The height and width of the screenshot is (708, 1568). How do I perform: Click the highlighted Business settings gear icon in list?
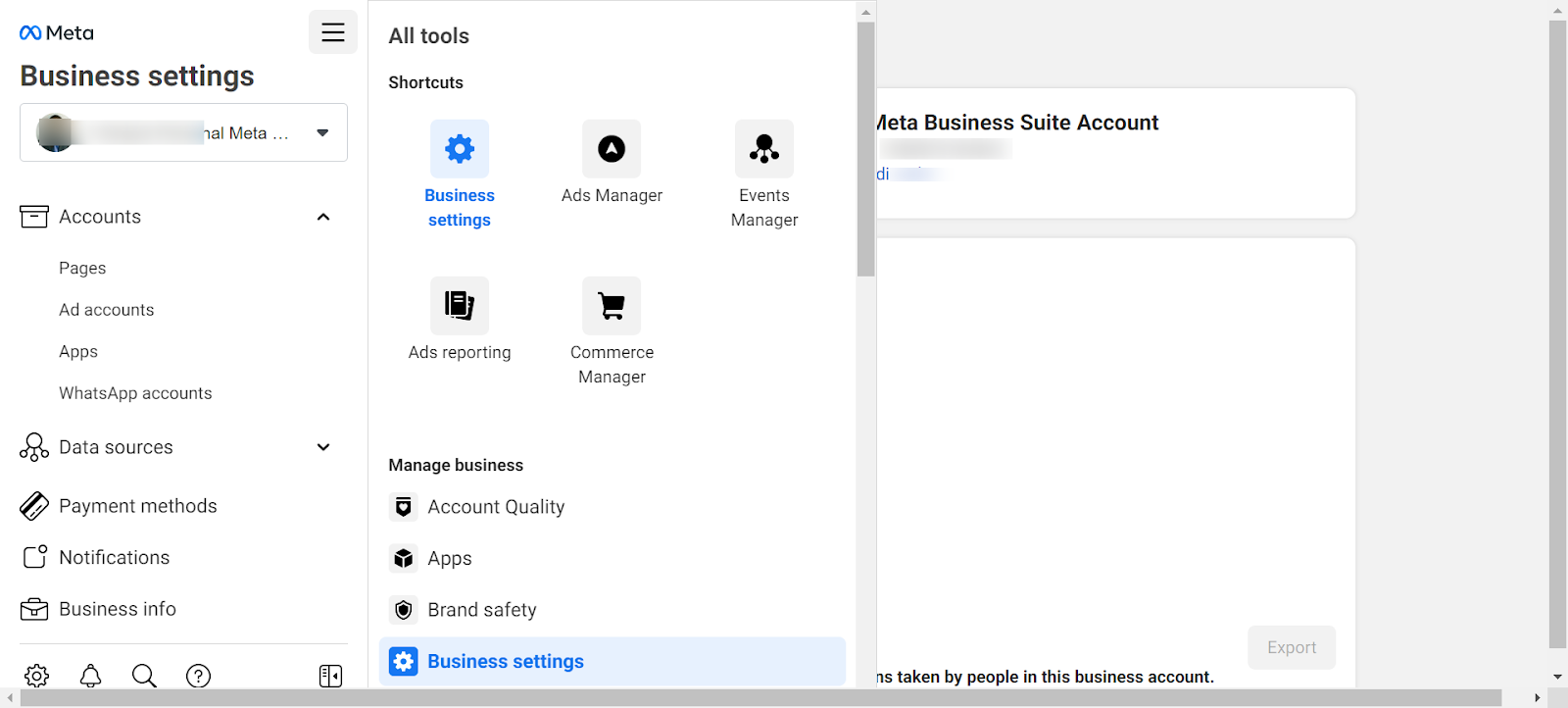404,662
